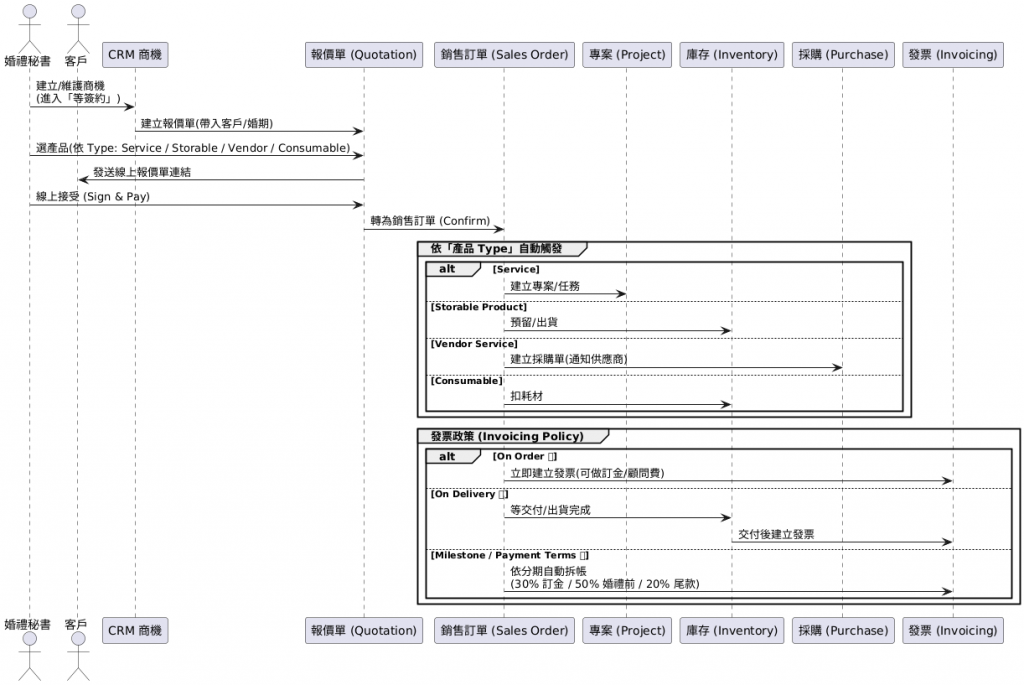
Task: Select the top 銷售訂單 (Sales Order) participant box
Action: coord(504,55)
